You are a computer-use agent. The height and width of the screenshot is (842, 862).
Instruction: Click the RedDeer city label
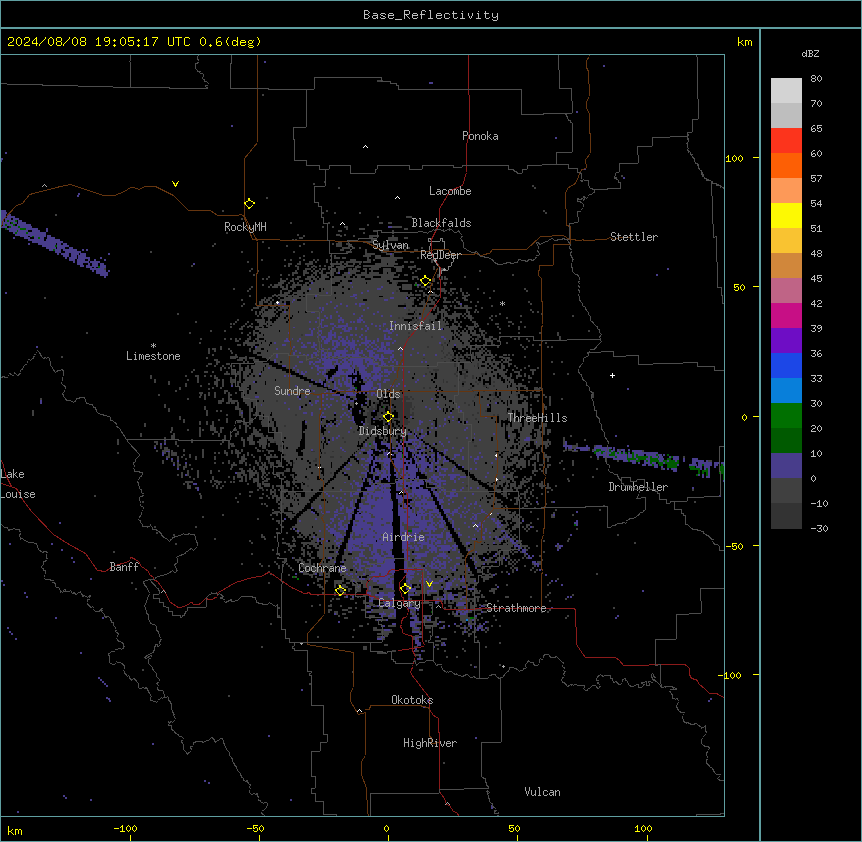[440, 255]
